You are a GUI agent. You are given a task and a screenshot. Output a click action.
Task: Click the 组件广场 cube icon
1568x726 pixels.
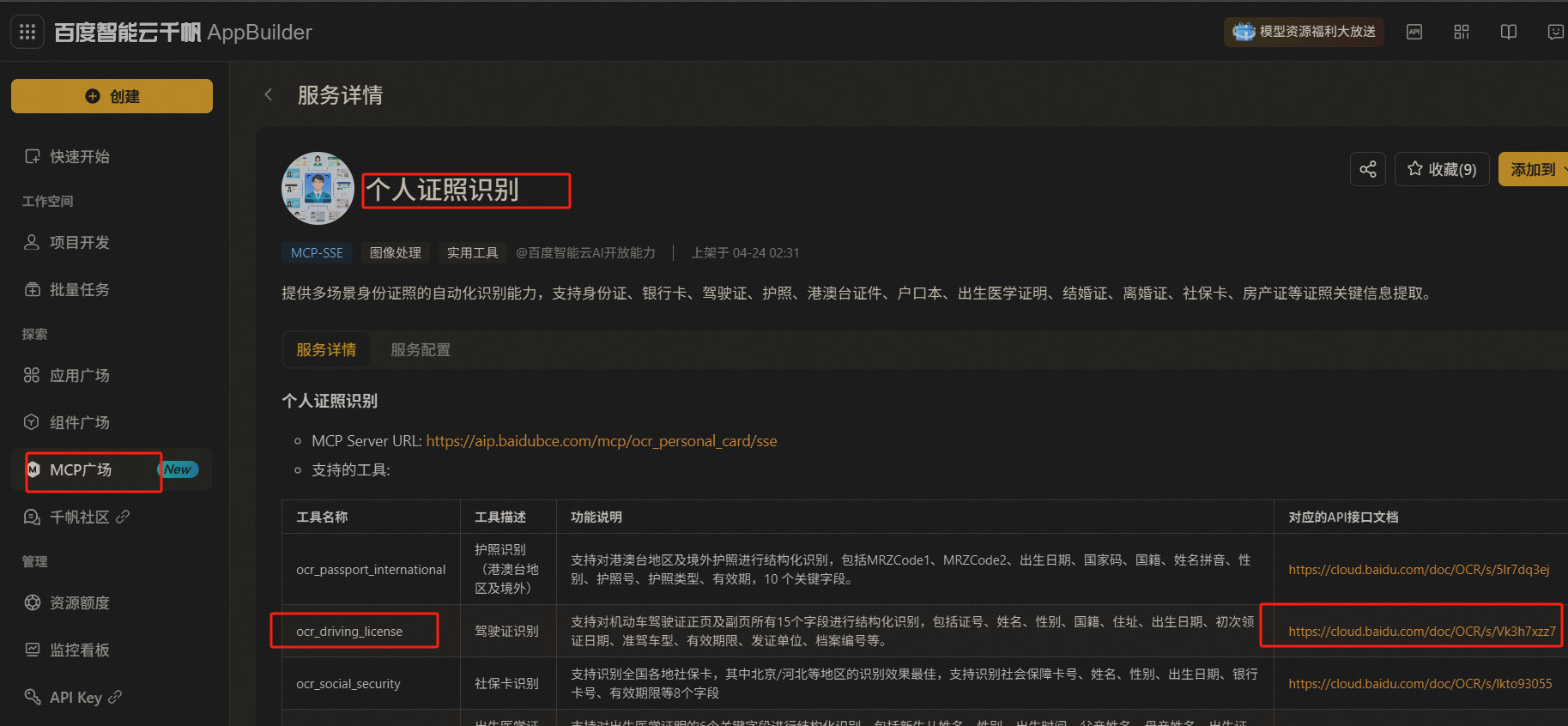pyautogui.click(x=32, y=422)
